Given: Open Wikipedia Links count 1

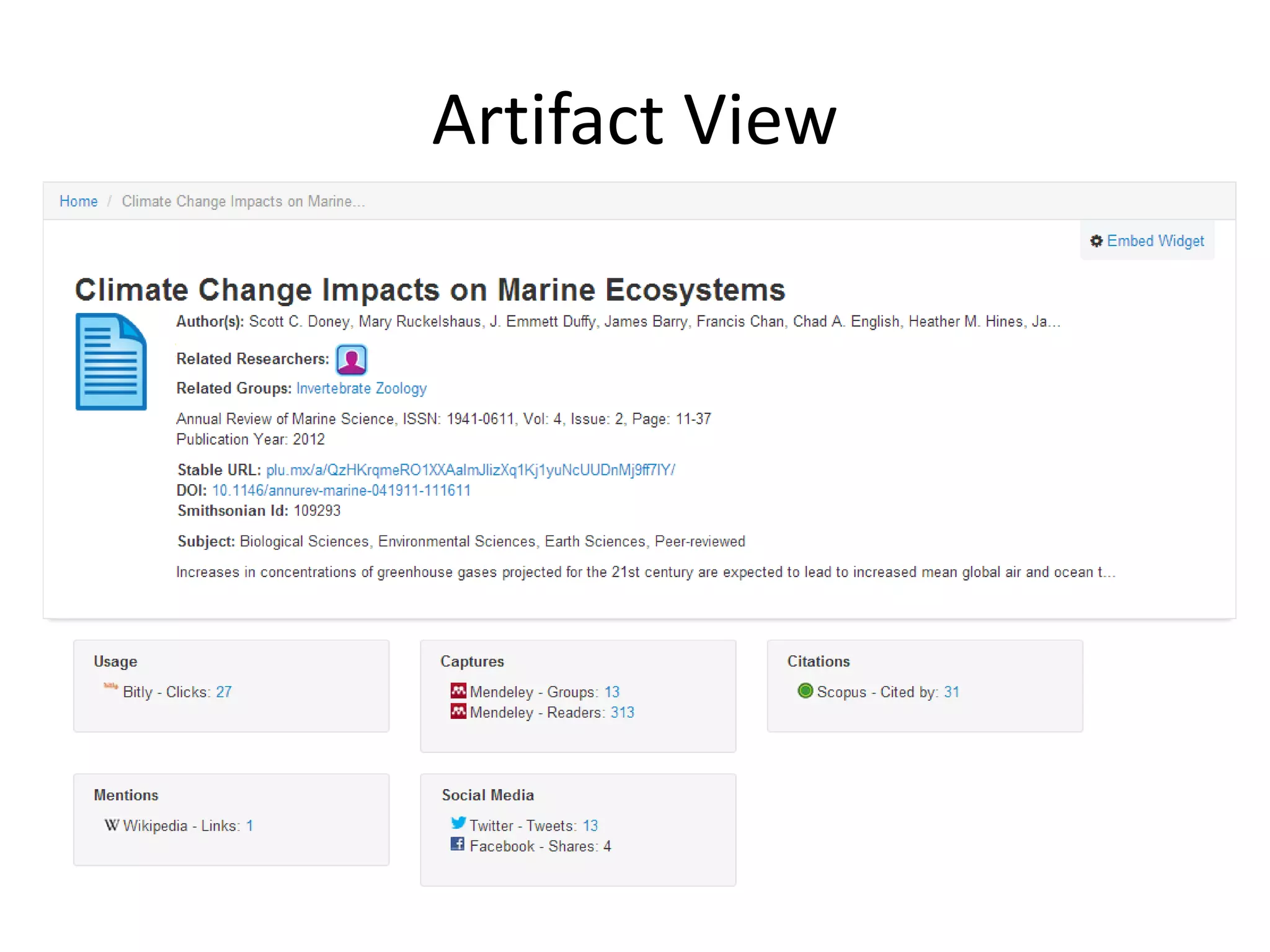Looking at the screenshot, I should tap(249, 826).
